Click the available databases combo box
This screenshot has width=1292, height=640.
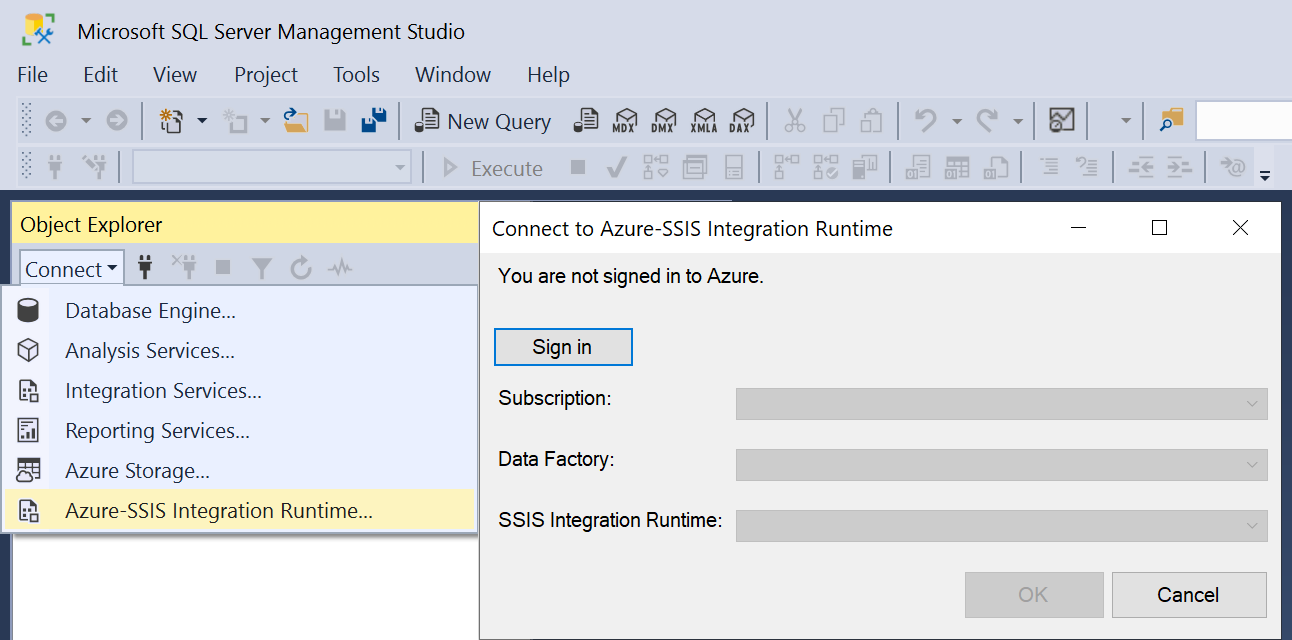point(272,167)
